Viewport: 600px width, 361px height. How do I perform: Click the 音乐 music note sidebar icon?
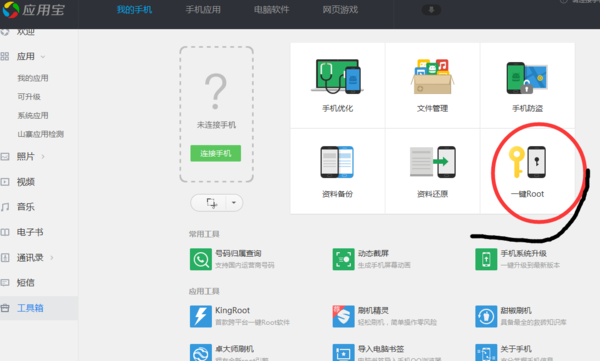point(5,207)
